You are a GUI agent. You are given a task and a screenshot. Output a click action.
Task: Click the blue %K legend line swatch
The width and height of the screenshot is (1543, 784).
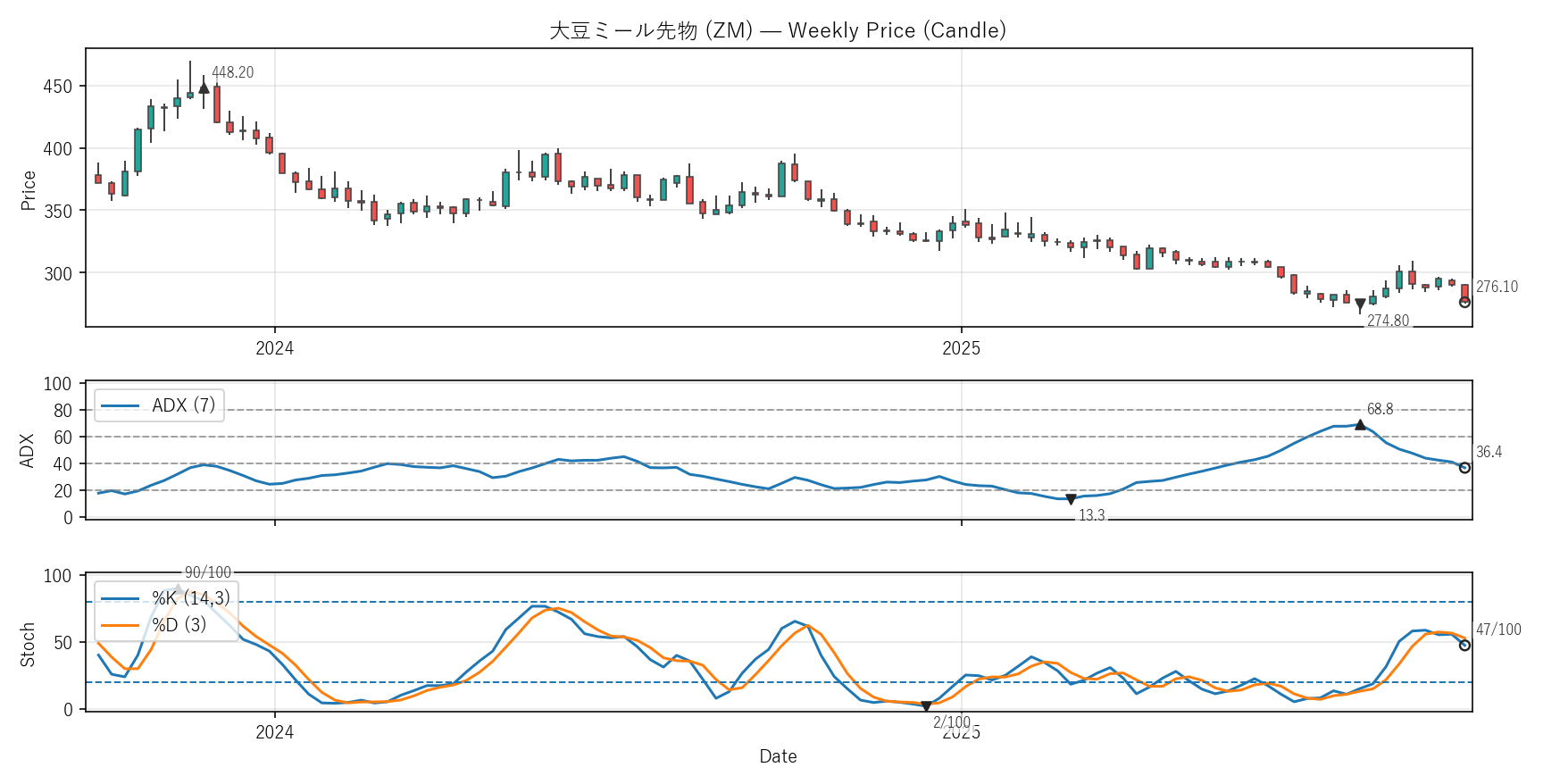coord(120,598)
